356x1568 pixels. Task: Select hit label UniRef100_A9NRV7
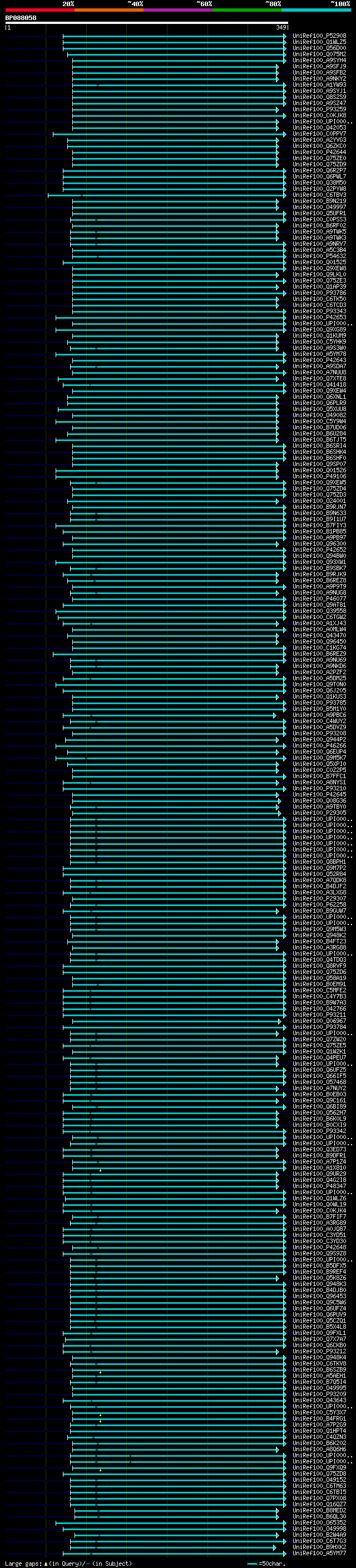pos(319,244)
